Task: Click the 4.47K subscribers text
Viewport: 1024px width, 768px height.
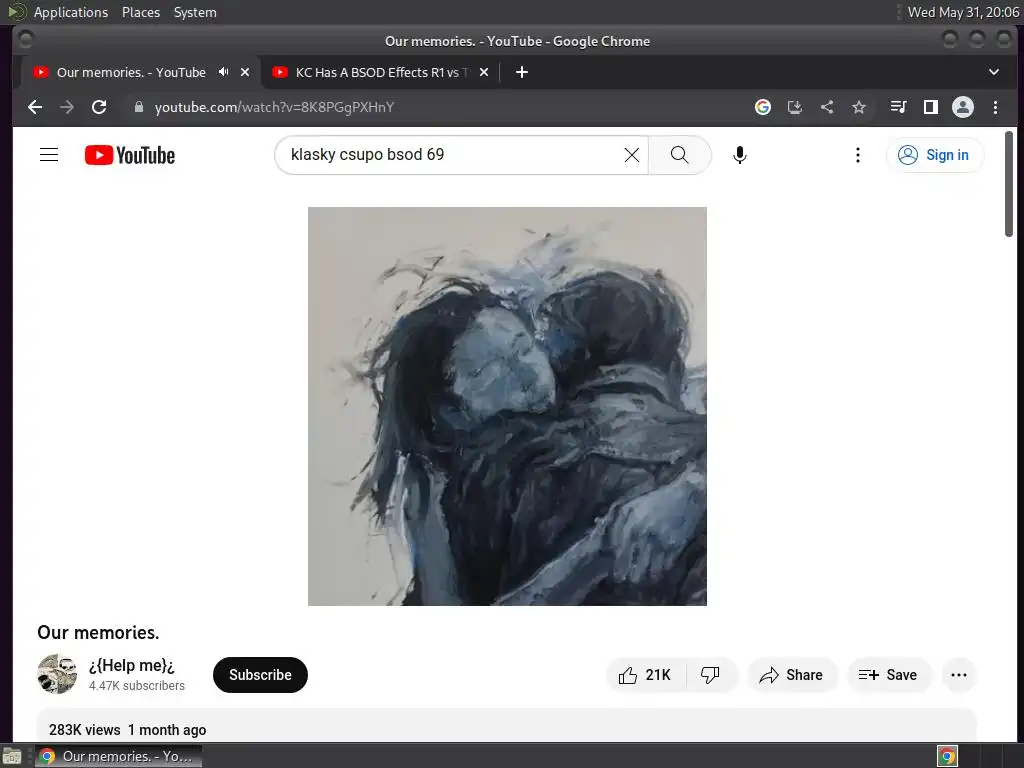Action: click(x=136, y=686)
